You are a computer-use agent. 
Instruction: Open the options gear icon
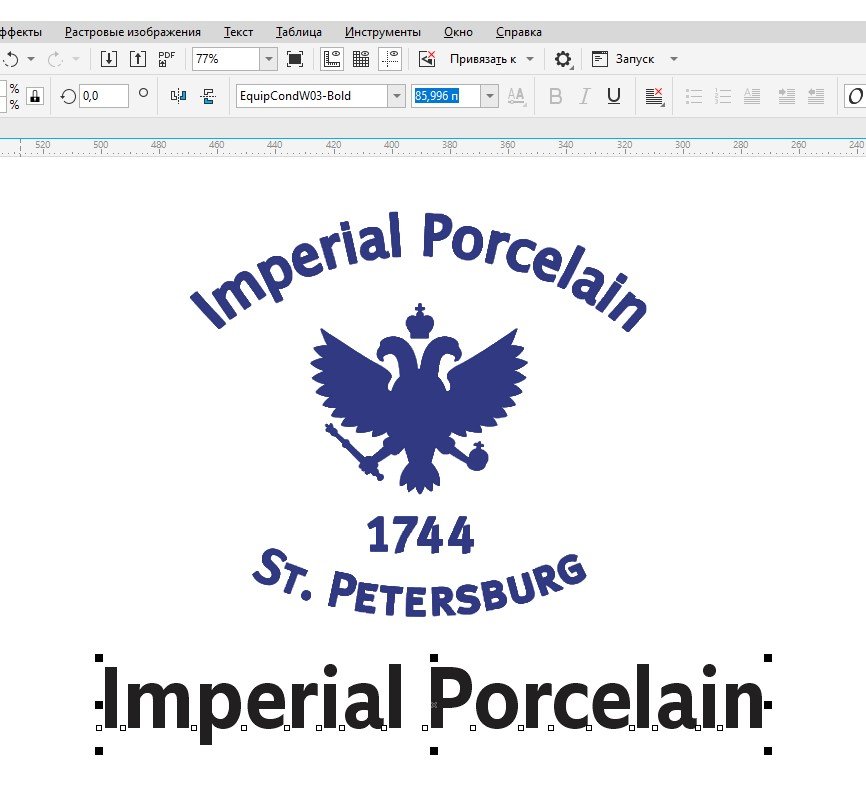click(563, 59)
